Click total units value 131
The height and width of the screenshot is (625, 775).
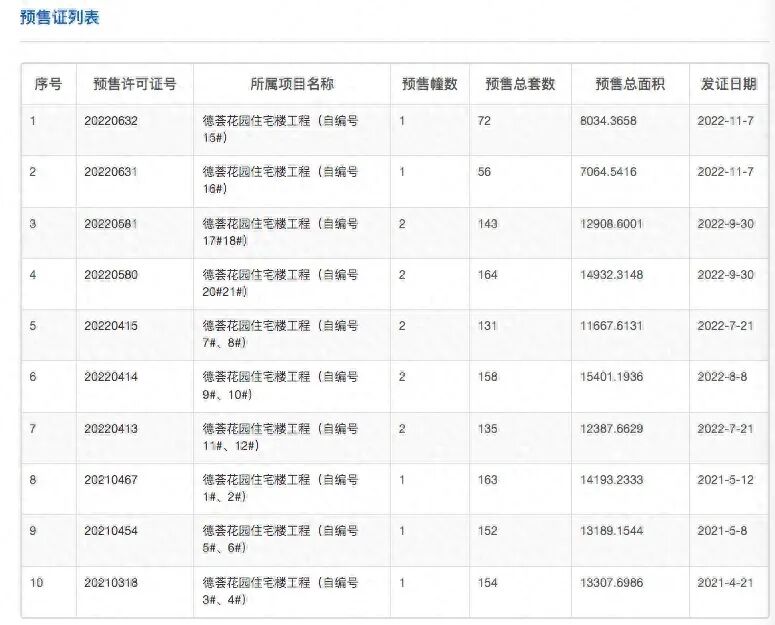point(487,326)
